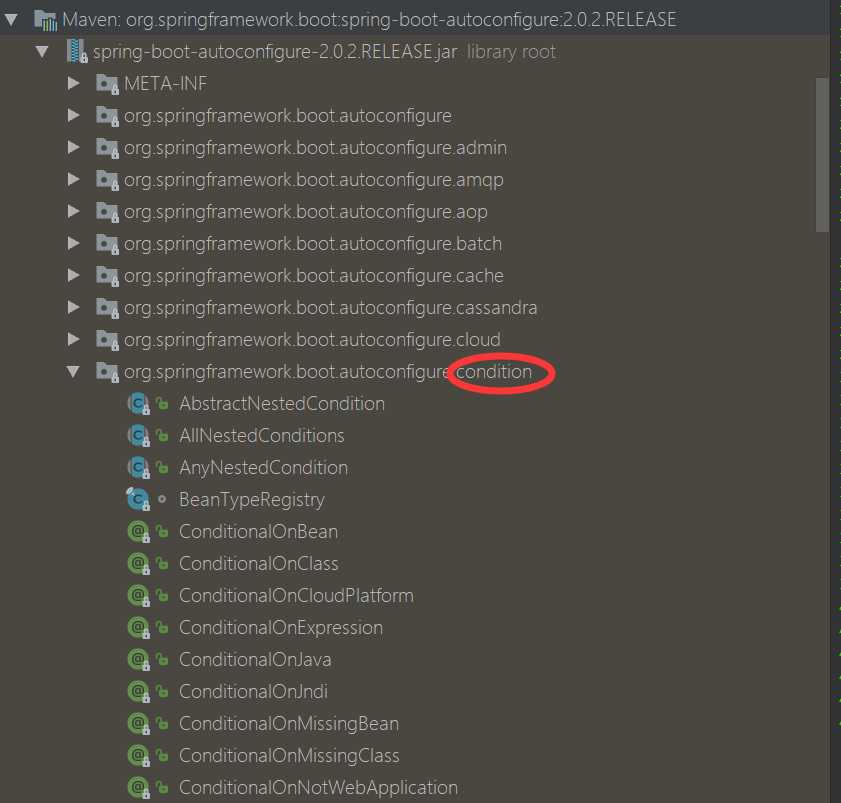Expand the autoconfigure.batch package arrow
This screenshot has width=841, height=803.
(x=73, y=243)
